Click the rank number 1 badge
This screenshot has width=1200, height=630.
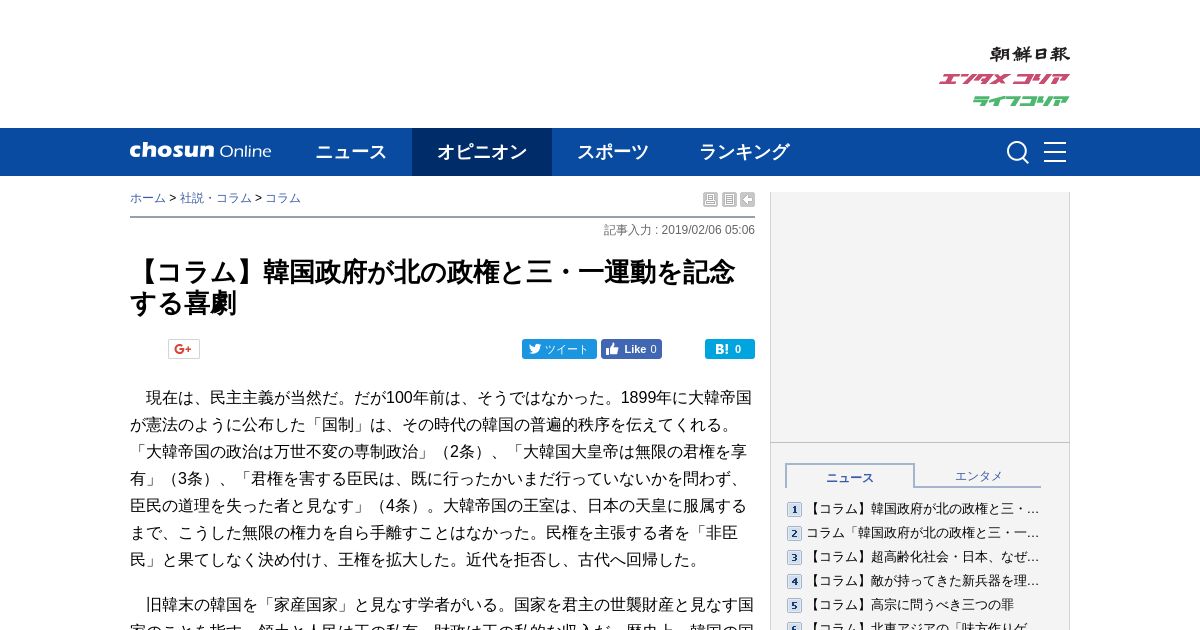tap(794, 510)
